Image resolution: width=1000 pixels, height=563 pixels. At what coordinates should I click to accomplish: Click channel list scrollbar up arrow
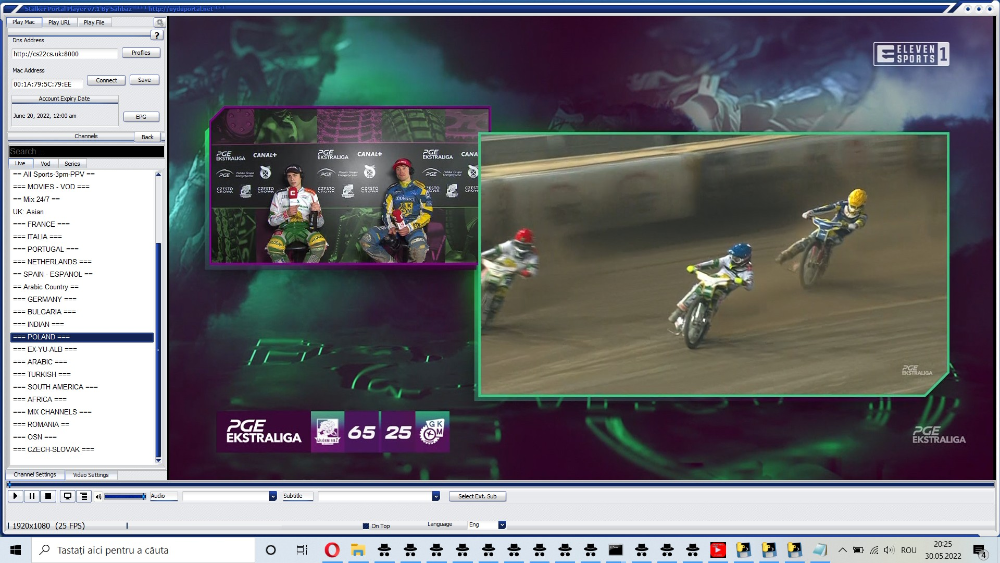(x=158, y=174)
